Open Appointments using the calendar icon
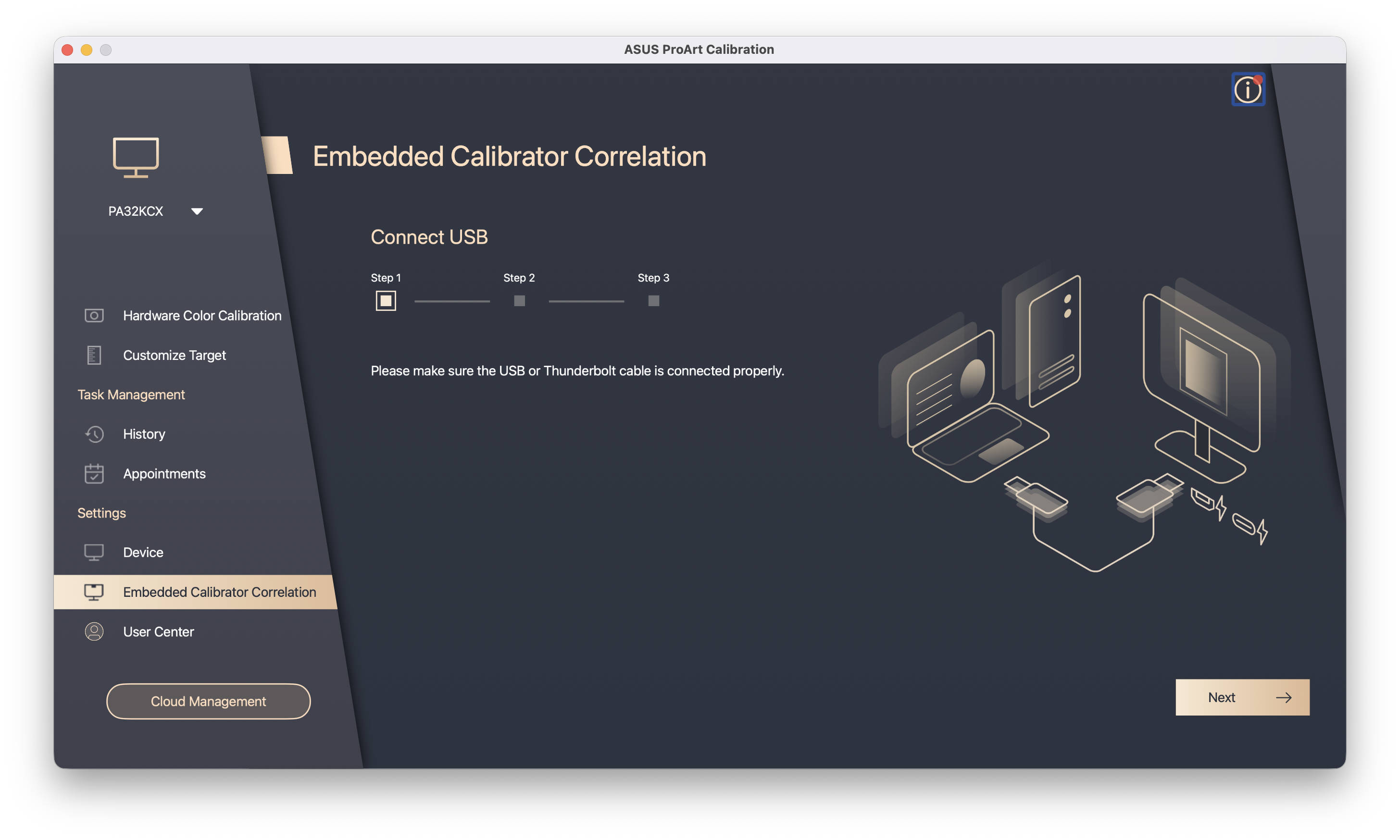 (94, 474)
